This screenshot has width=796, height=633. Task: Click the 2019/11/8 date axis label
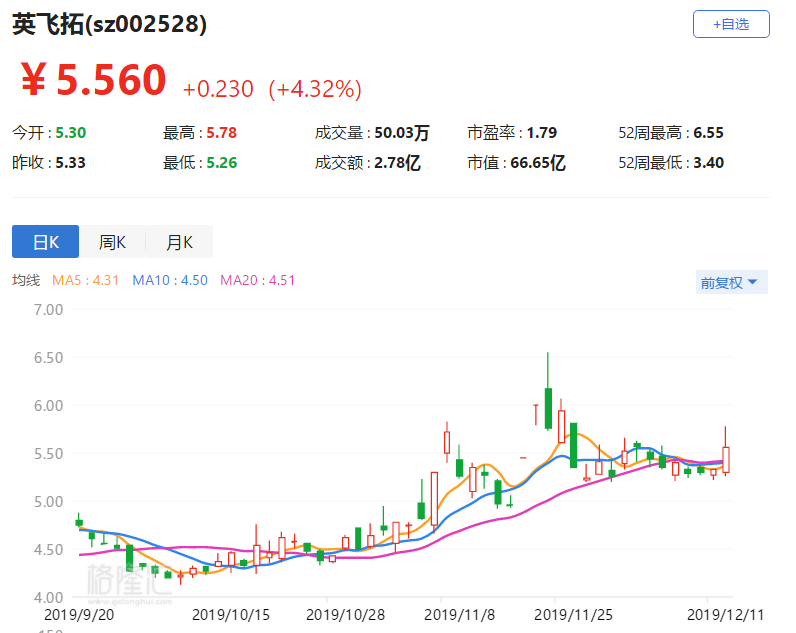coord(459,615)
